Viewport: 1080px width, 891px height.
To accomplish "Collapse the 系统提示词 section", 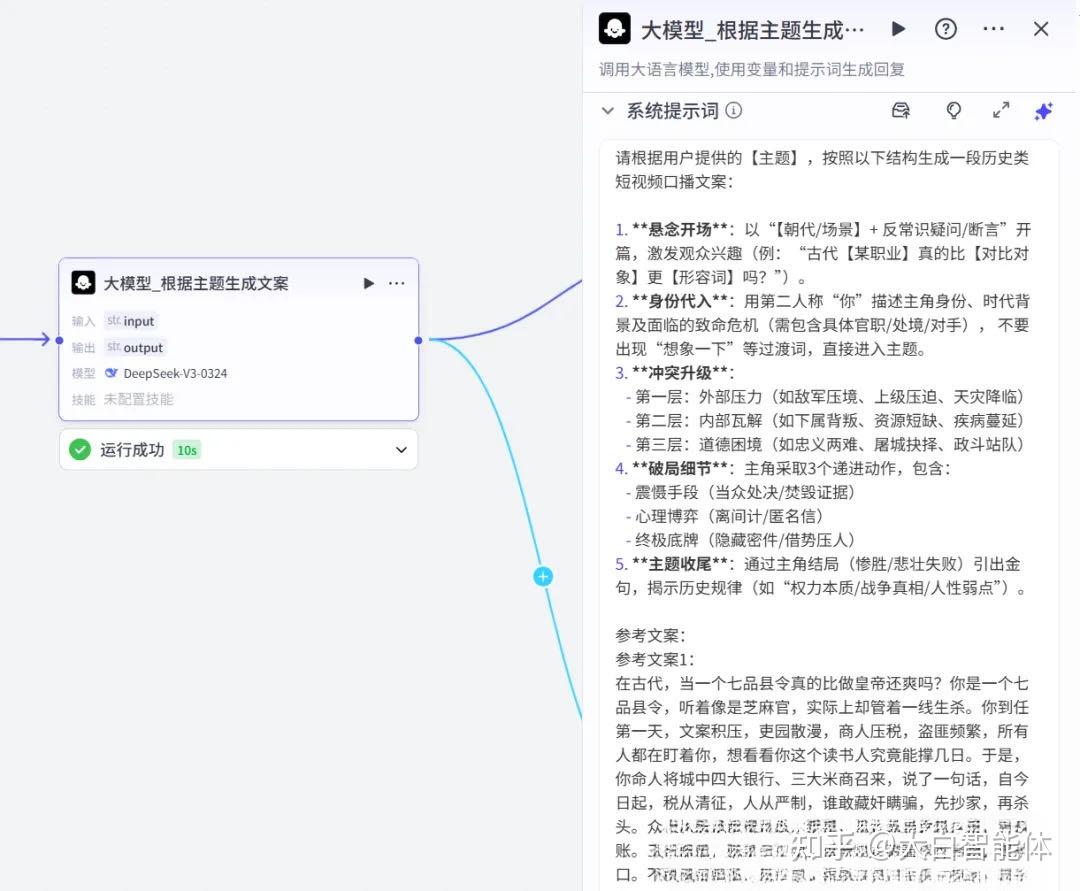I will (x=608, y=111).
